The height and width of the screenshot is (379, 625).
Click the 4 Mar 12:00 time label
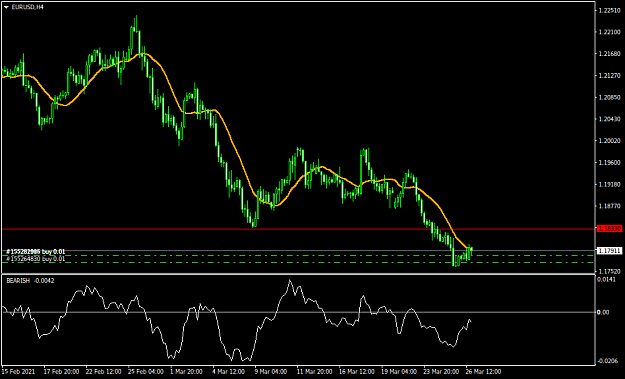click(229, 372)
